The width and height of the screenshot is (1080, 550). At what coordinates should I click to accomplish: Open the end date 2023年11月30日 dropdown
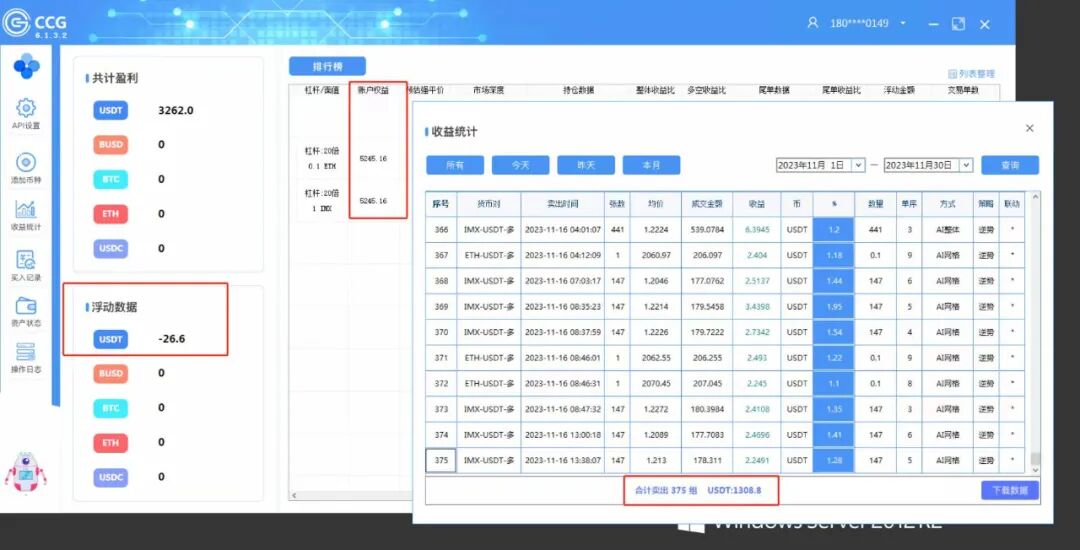pyautogui.click(x=966, y=165)
